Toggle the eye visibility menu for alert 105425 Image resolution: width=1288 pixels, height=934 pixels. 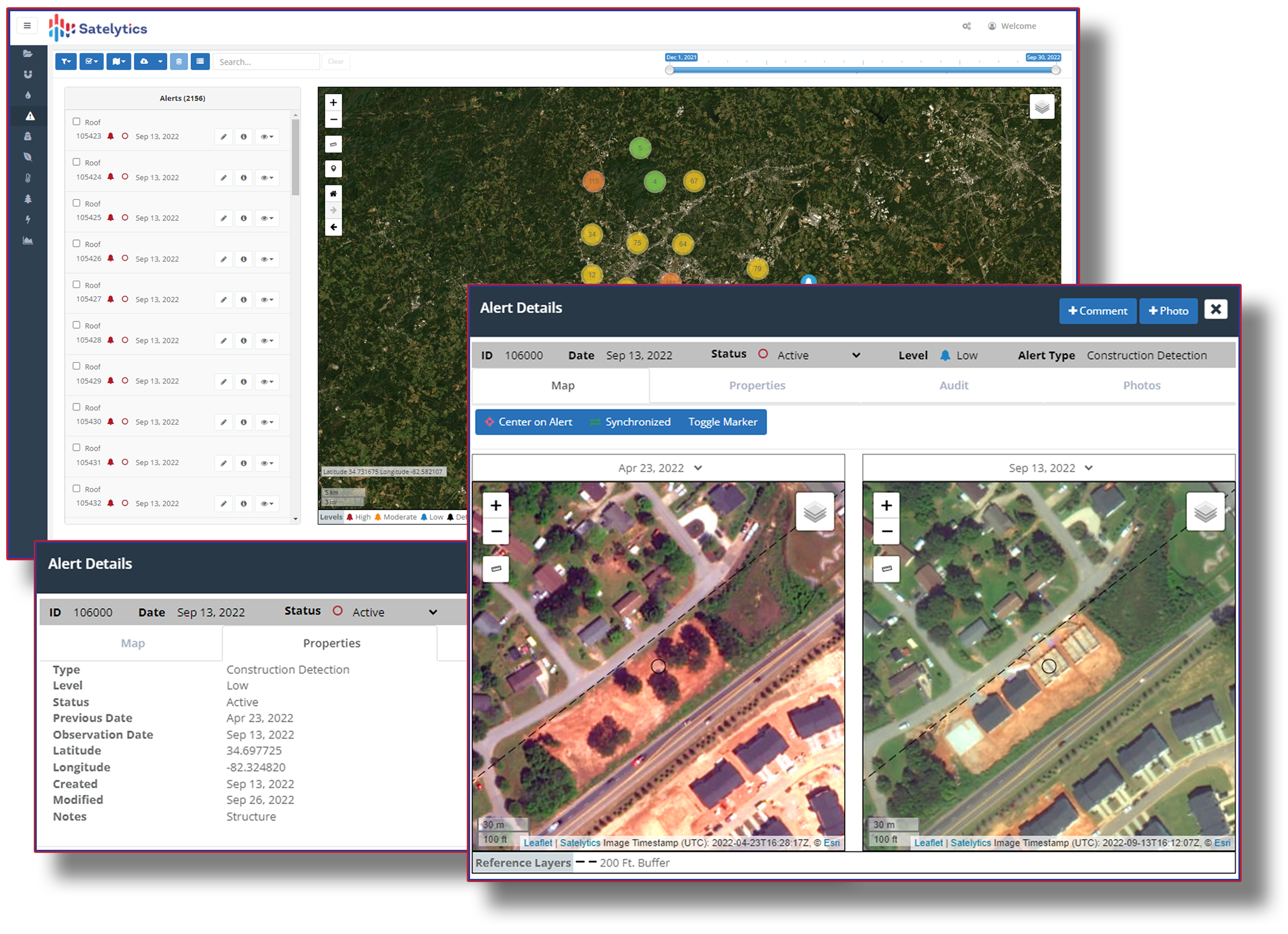click(x=267, y=219)
